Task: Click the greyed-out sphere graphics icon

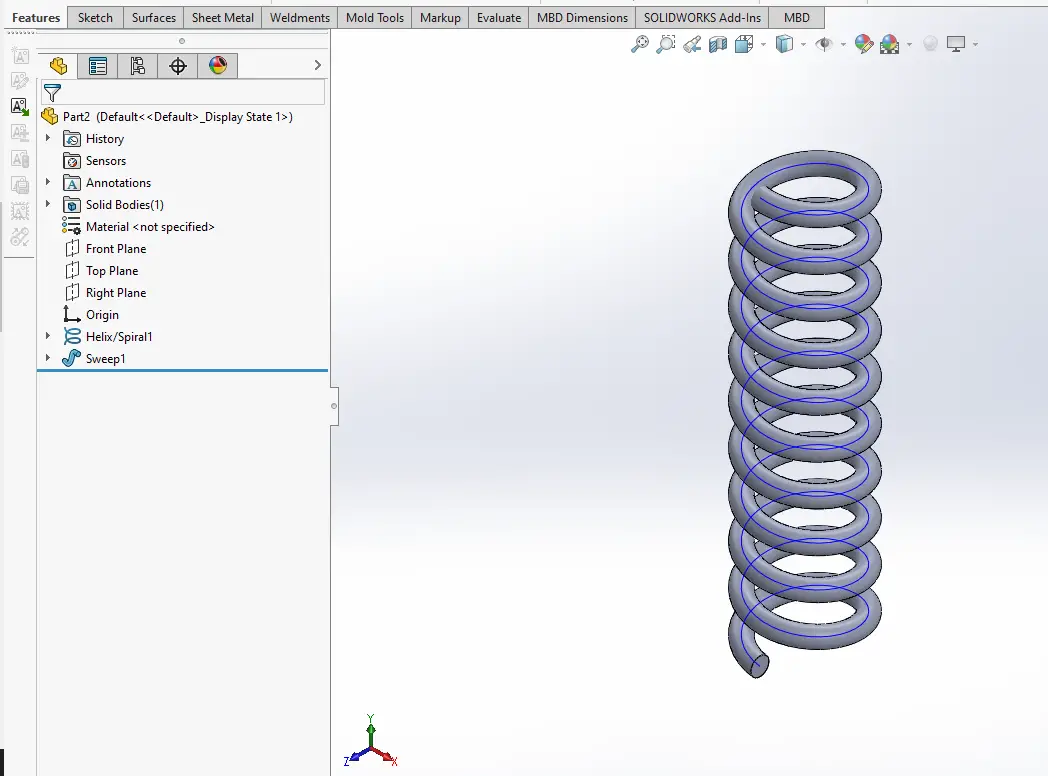Action: [x=930, y=44]
